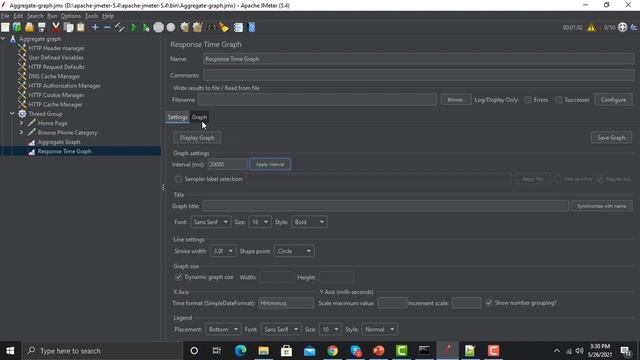Expand Browse Phone Category tree node

click(21, 132)
